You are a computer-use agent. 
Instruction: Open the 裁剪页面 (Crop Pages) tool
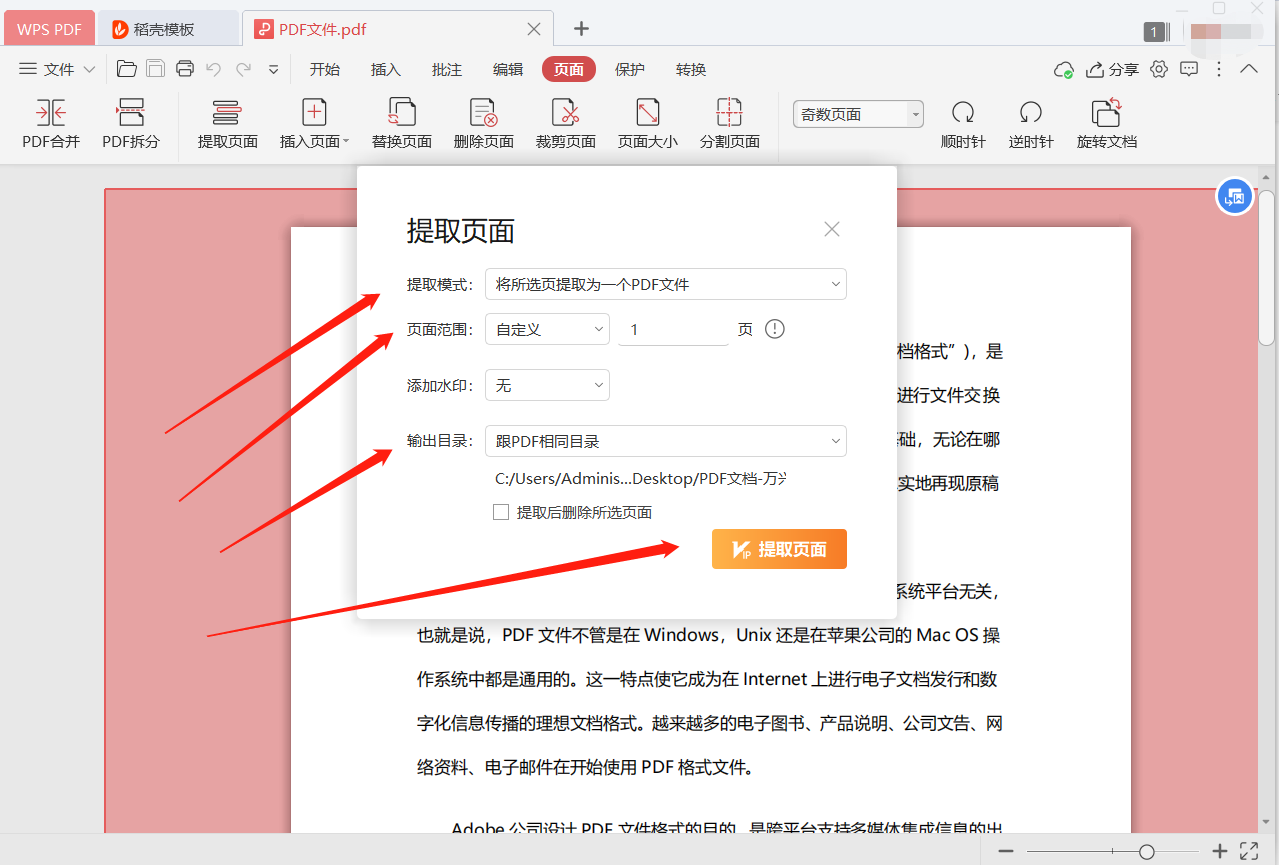point(565,122)
